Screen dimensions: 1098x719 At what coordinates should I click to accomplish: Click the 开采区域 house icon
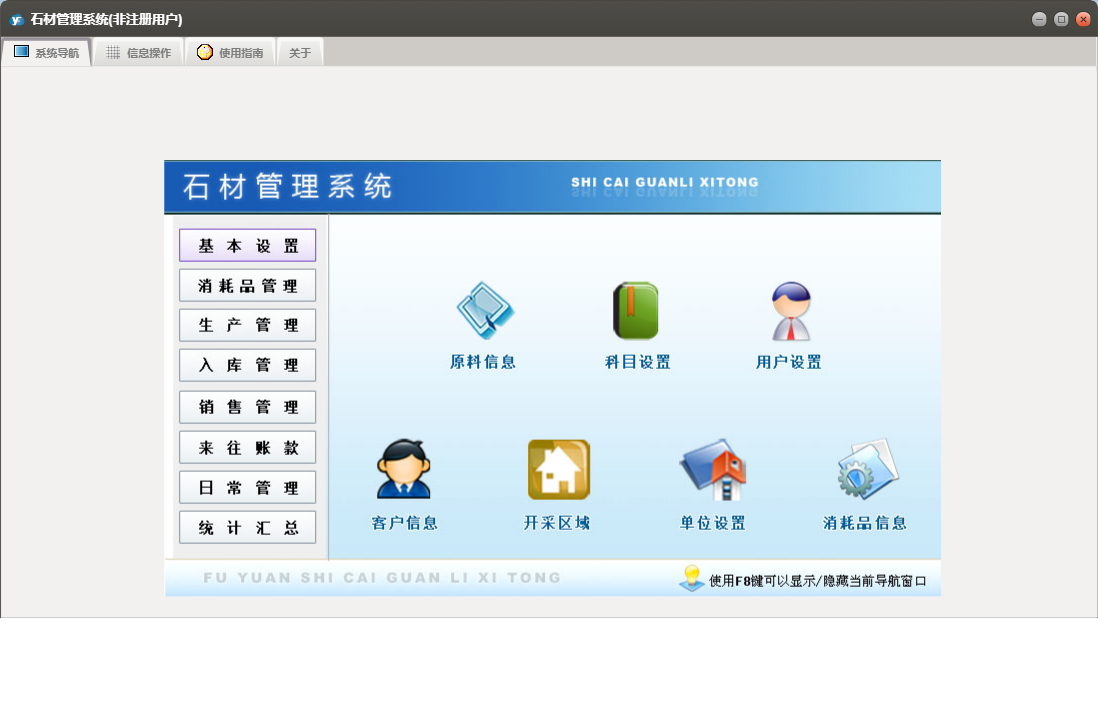pyautogui.click(x=558, y=469)
